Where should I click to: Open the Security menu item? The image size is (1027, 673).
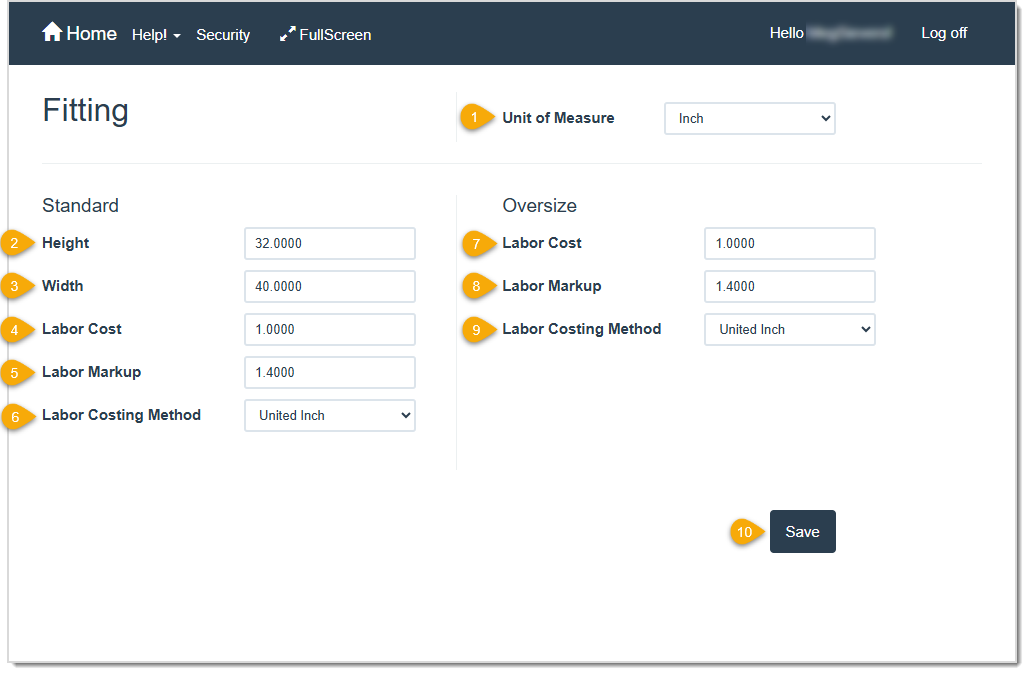click(x=223, y=34)
